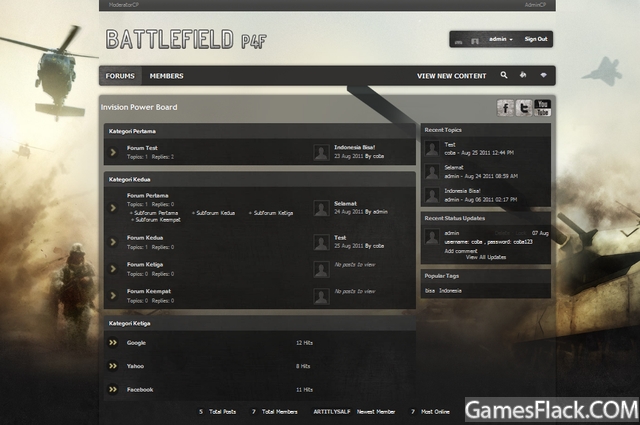The width and height of the screenshot is (640, 425).
Task: Click avatar next to Test in Recent Topics
Action: click(x=432, y=149)
